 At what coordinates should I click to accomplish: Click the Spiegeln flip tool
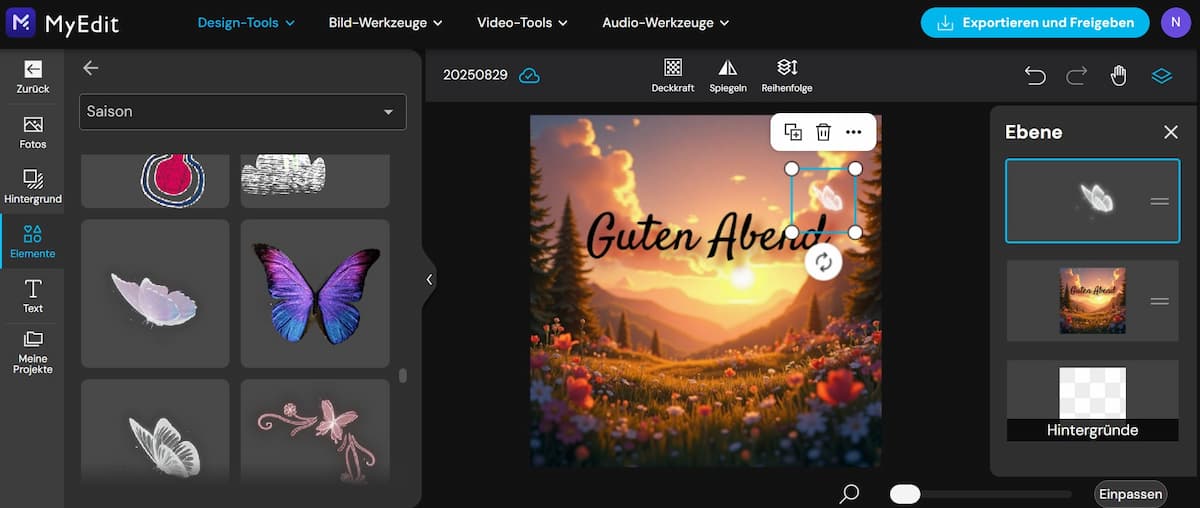click(728, 76)
